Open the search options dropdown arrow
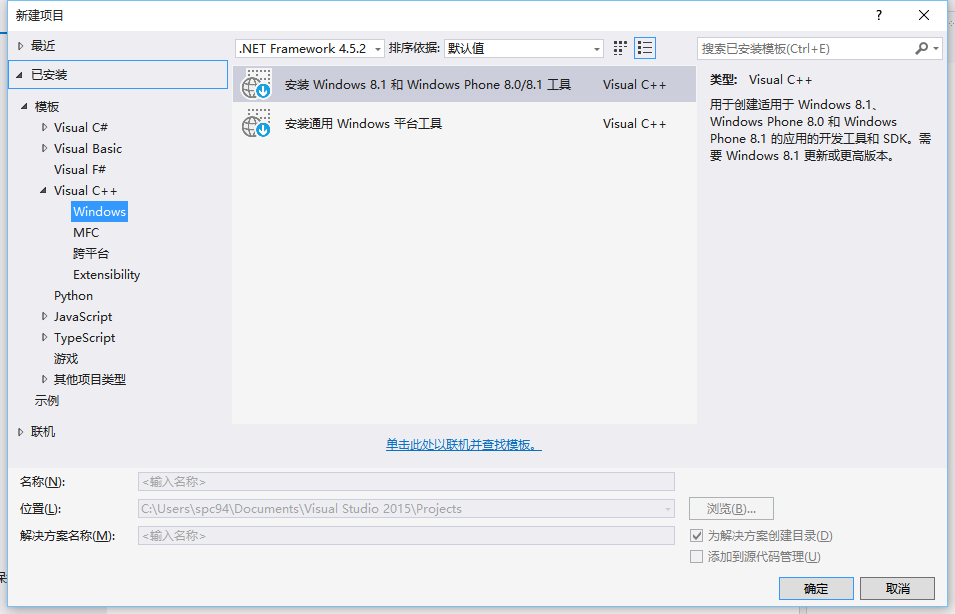955x614 pixels. pyautogui.click(x=936, y=48)
